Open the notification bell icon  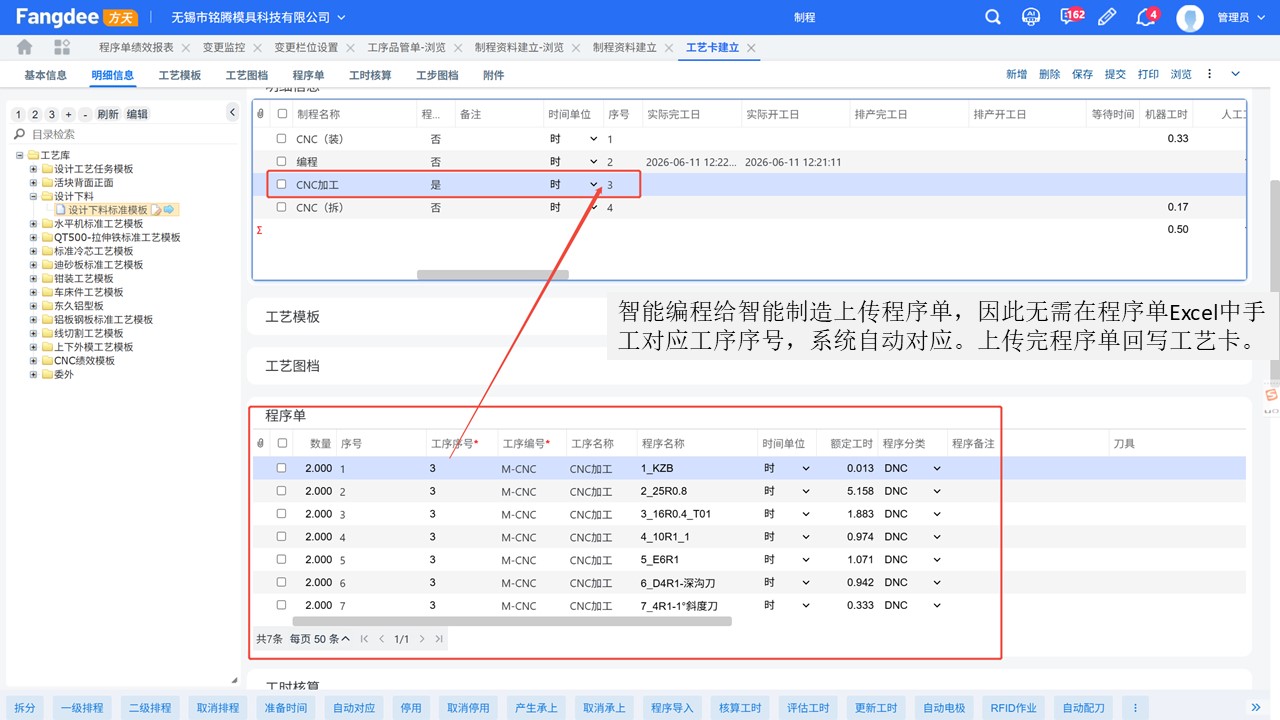[1146, 17]
